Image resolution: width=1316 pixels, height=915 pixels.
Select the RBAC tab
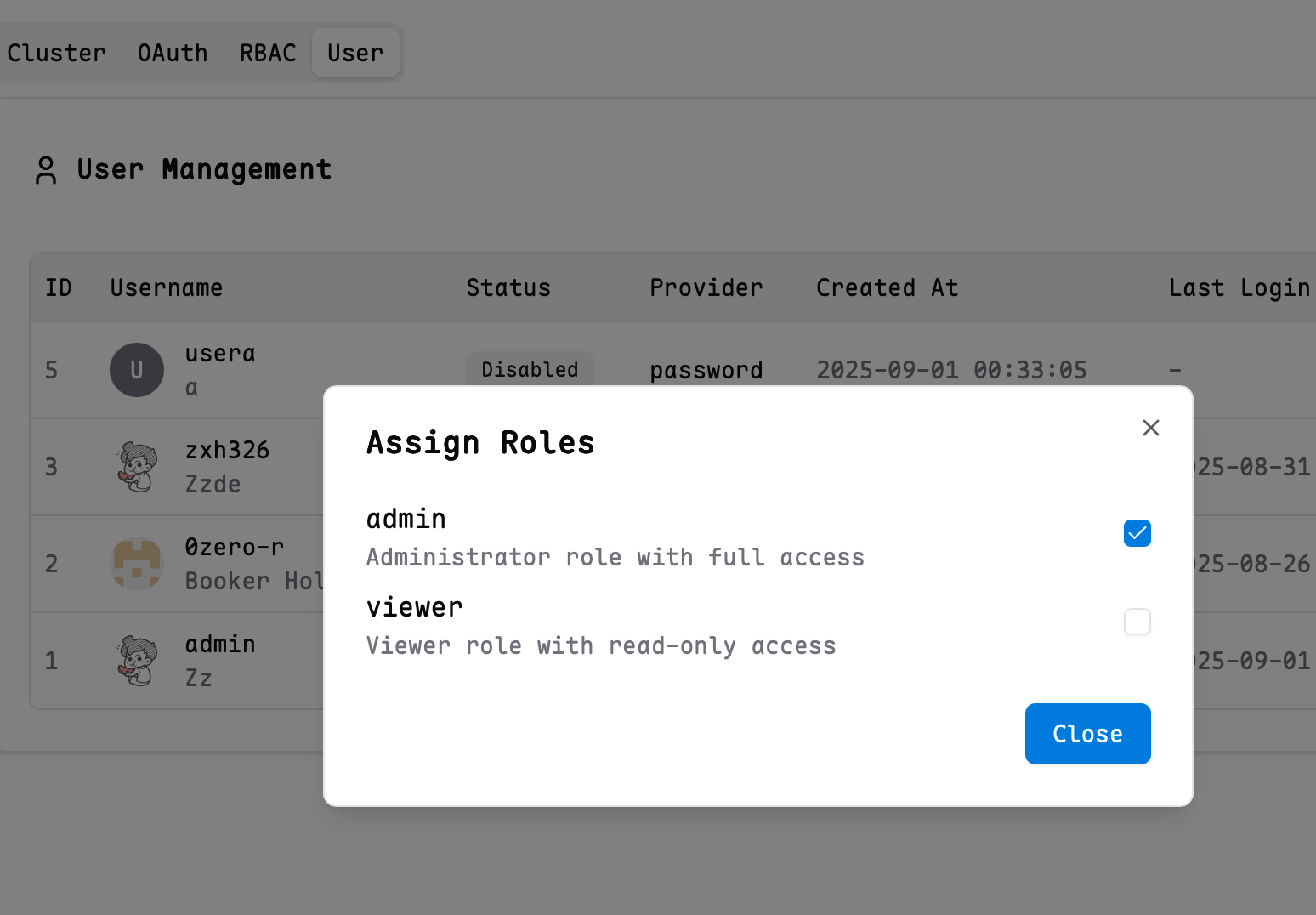tap(267, 53)
